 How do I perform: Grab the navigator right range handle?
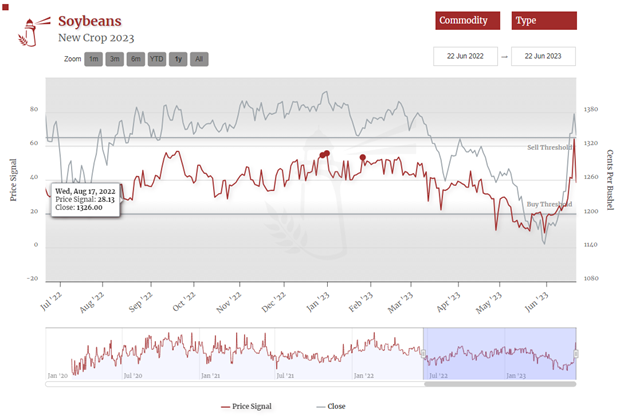[576, 354]
